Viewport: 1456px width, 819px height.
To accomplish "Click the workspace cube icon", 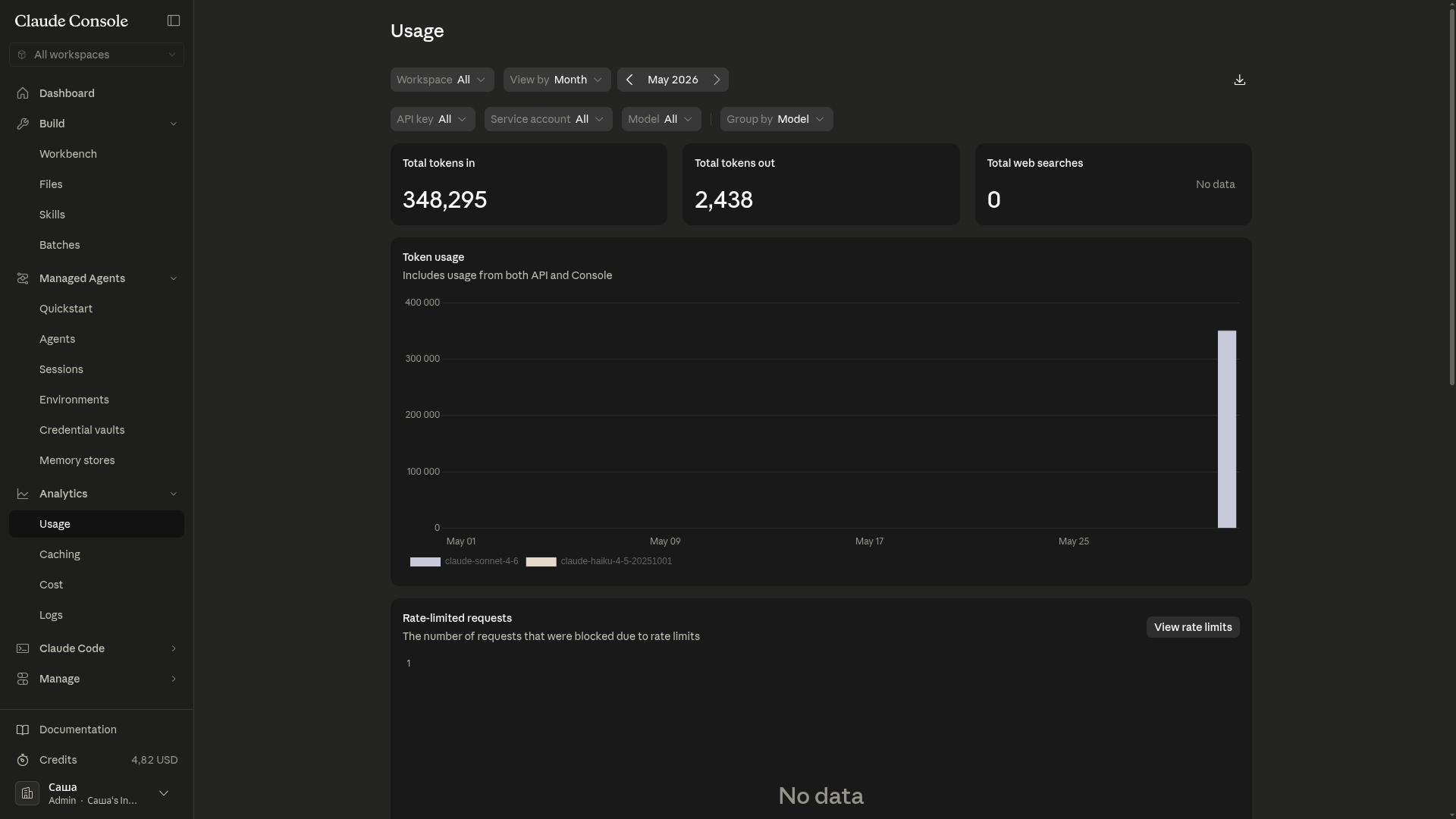I will point(22,55).
